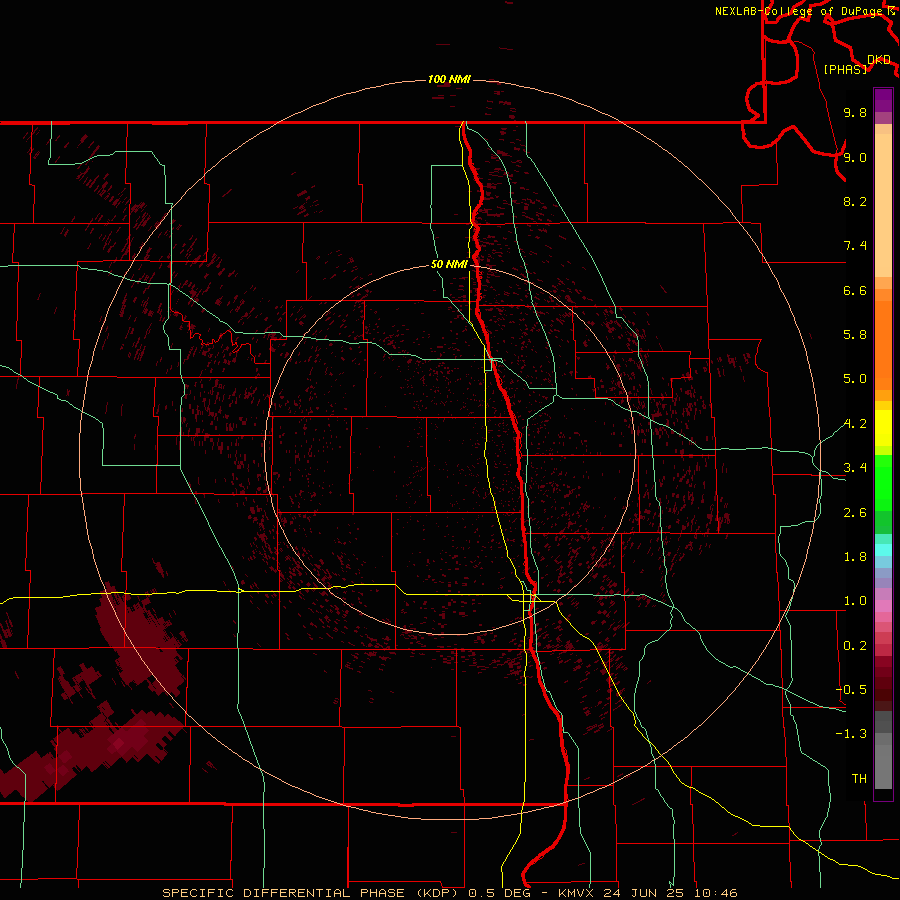Click the SPECIFIC DIFFERENTIAL PHASE caption text
The height and width of the screenshot is (900, 900).
click(283, 893)
